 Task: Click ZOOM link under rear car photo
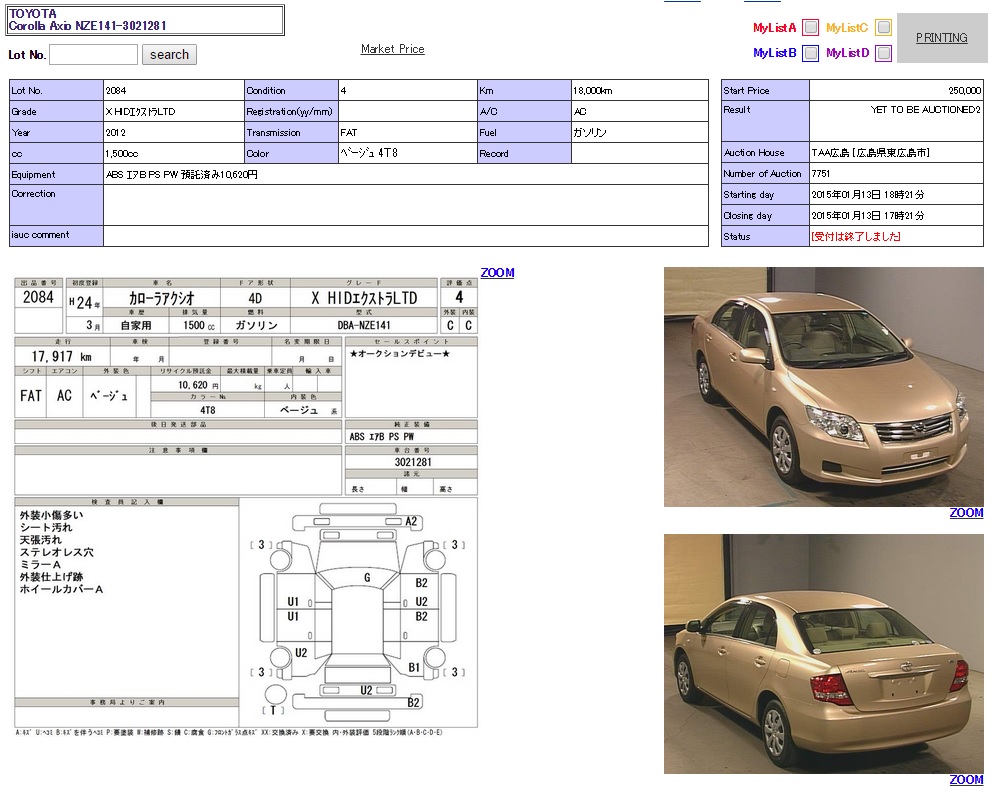pos(966,780)
